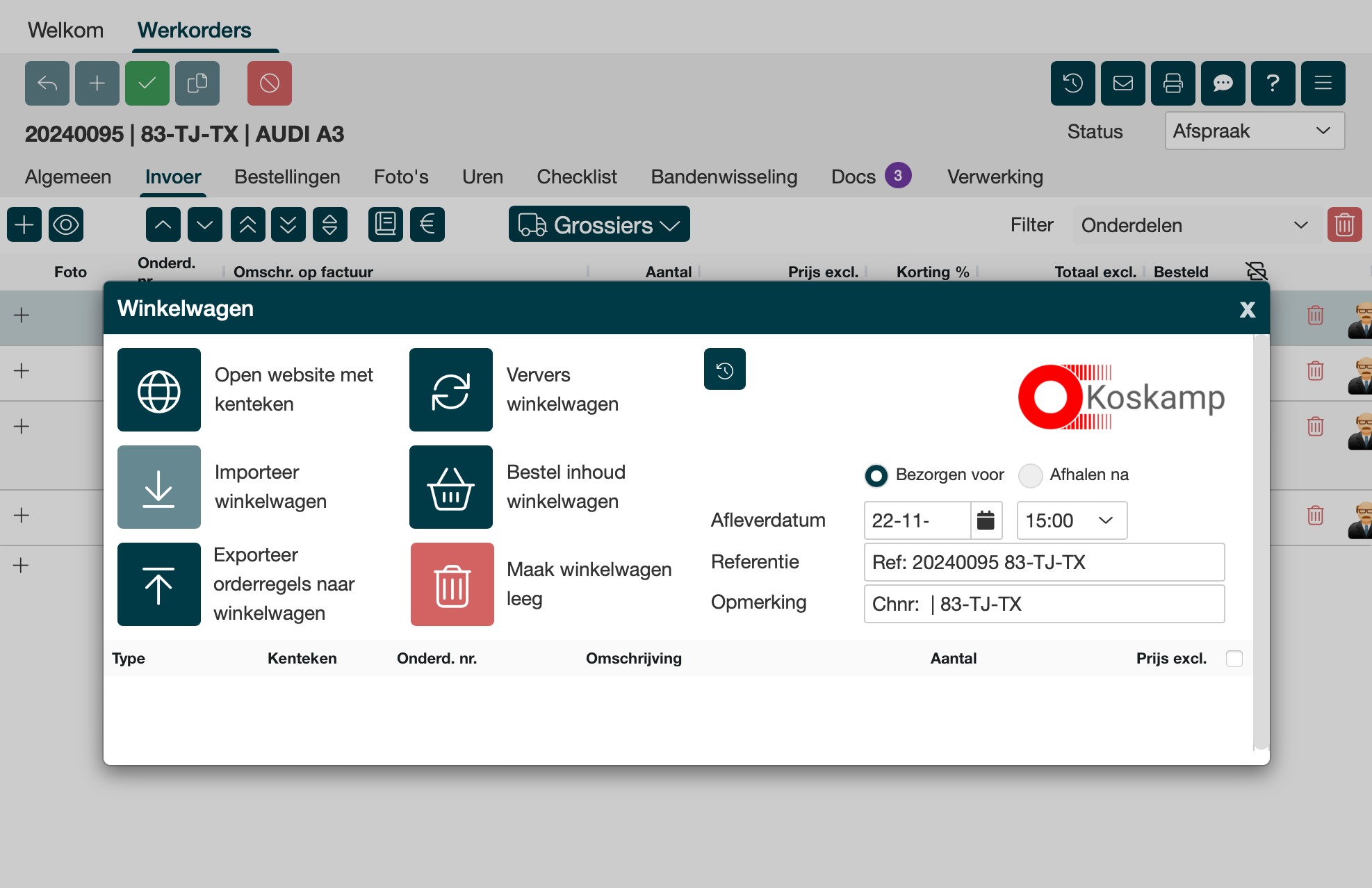The width and height of the screenshot is (1372, 888).
Task: Open the calendar picker for Afleverdatum
Action: [x=986, y=520]
